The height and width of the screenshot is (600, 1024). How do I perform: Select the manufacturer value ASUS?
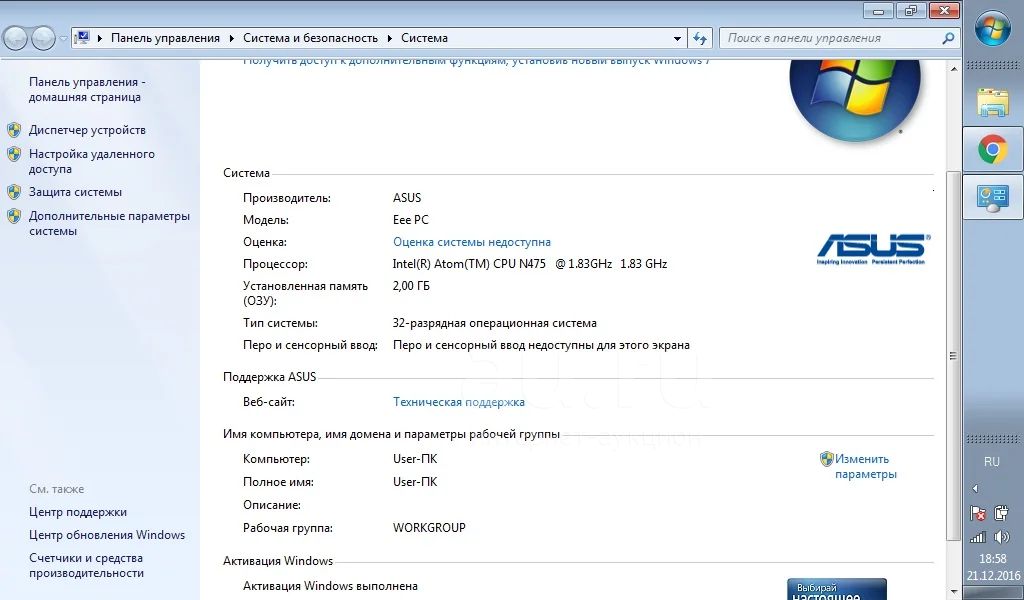[407, 198]
